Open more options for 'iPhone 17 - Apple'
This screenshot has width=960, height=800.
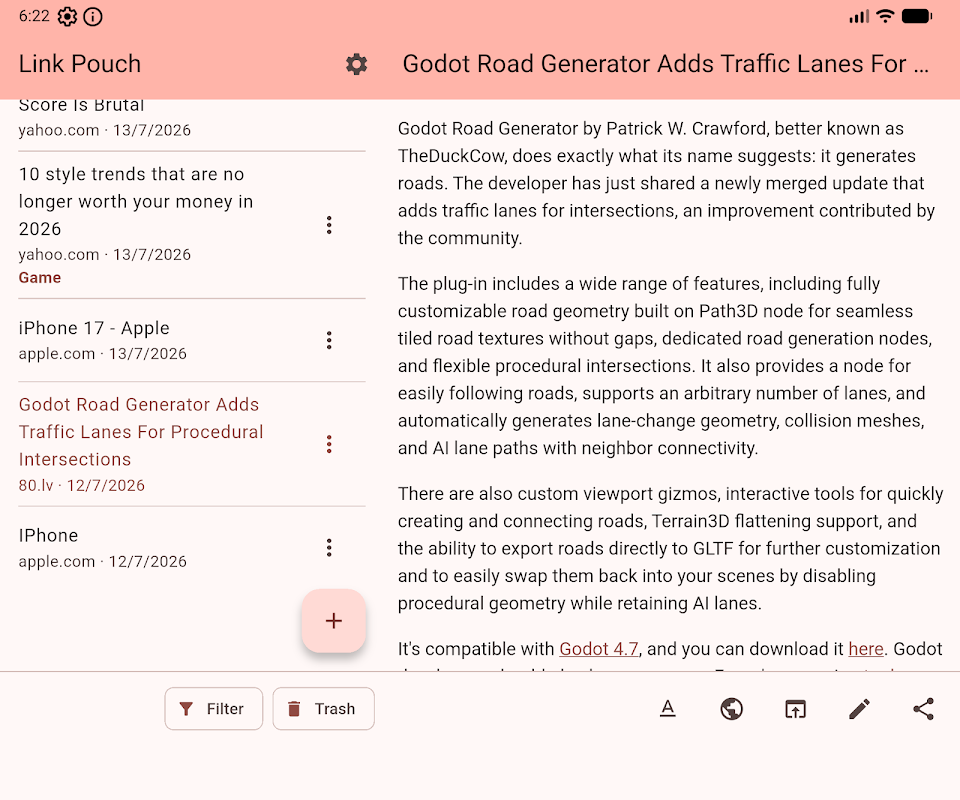pos(329,340)
